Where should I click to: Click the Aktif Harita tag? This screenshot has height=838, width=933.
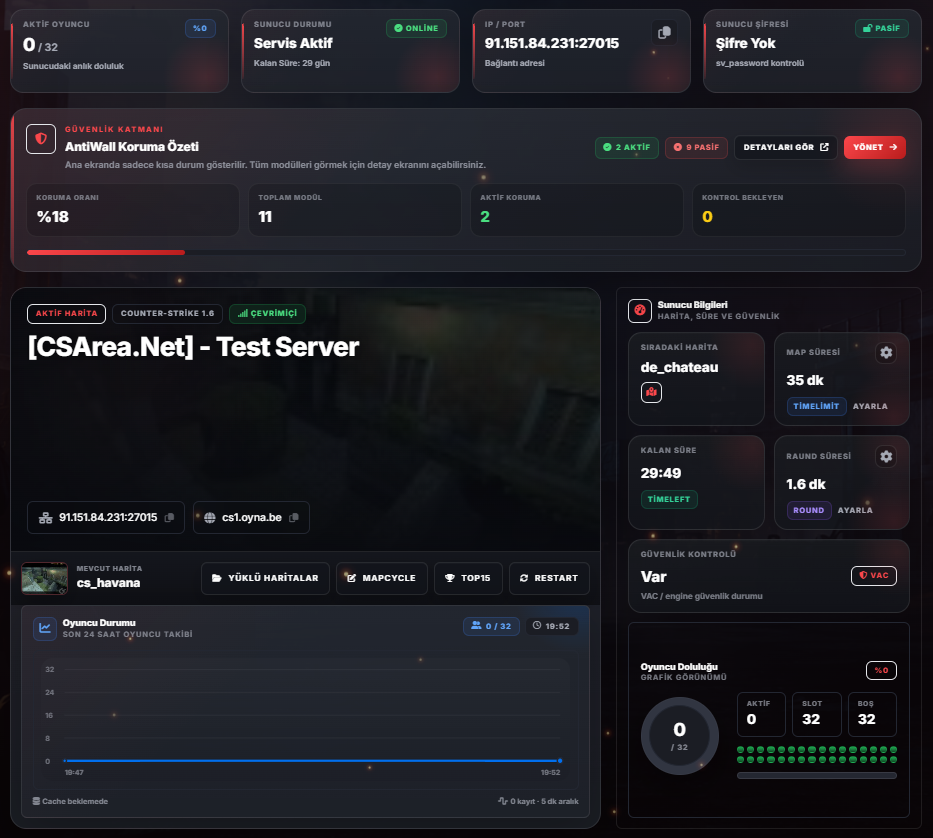point(67,313)
